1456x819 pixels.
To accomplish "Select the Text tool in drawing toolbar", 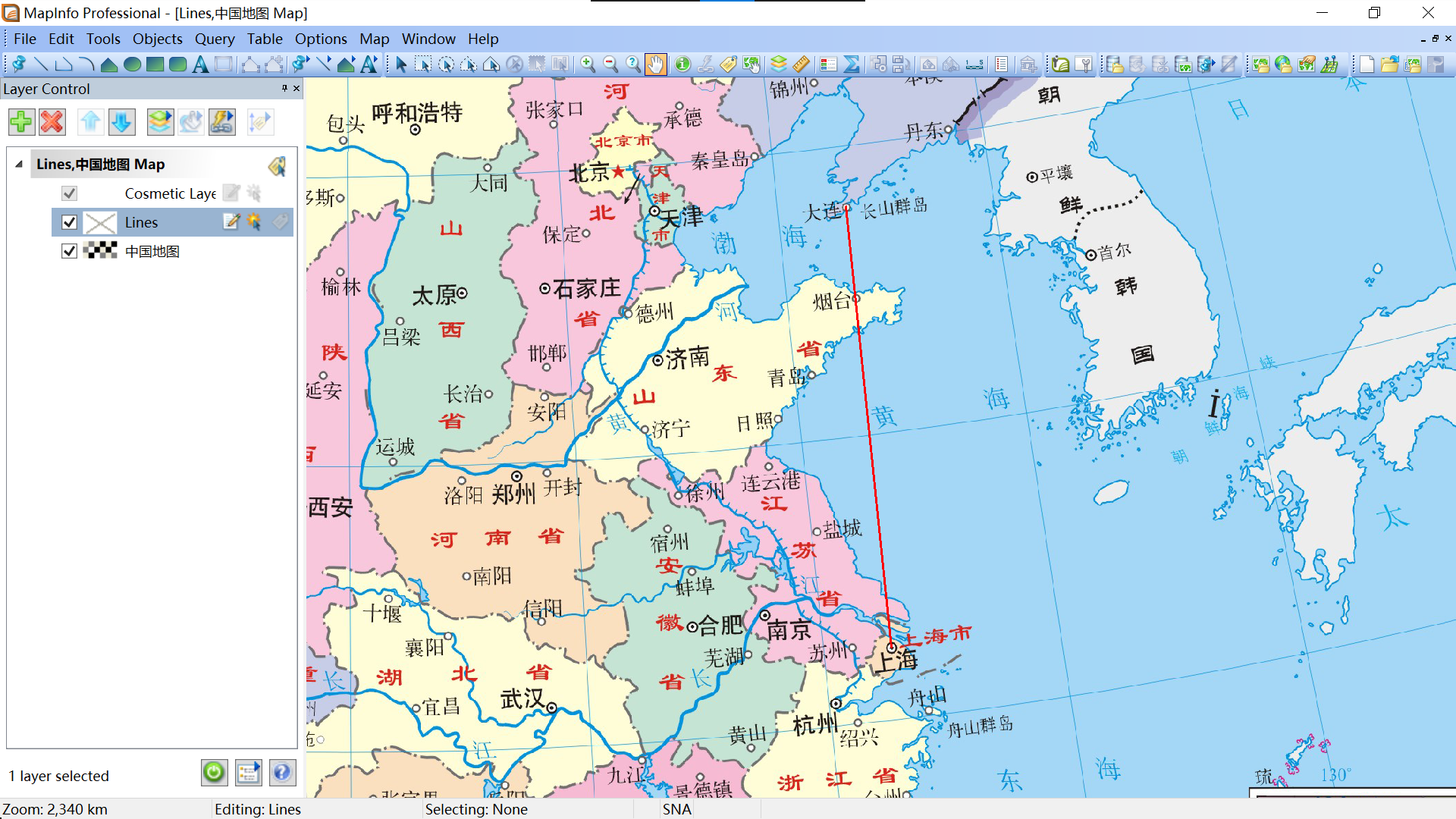I will (x=200, y=64).
